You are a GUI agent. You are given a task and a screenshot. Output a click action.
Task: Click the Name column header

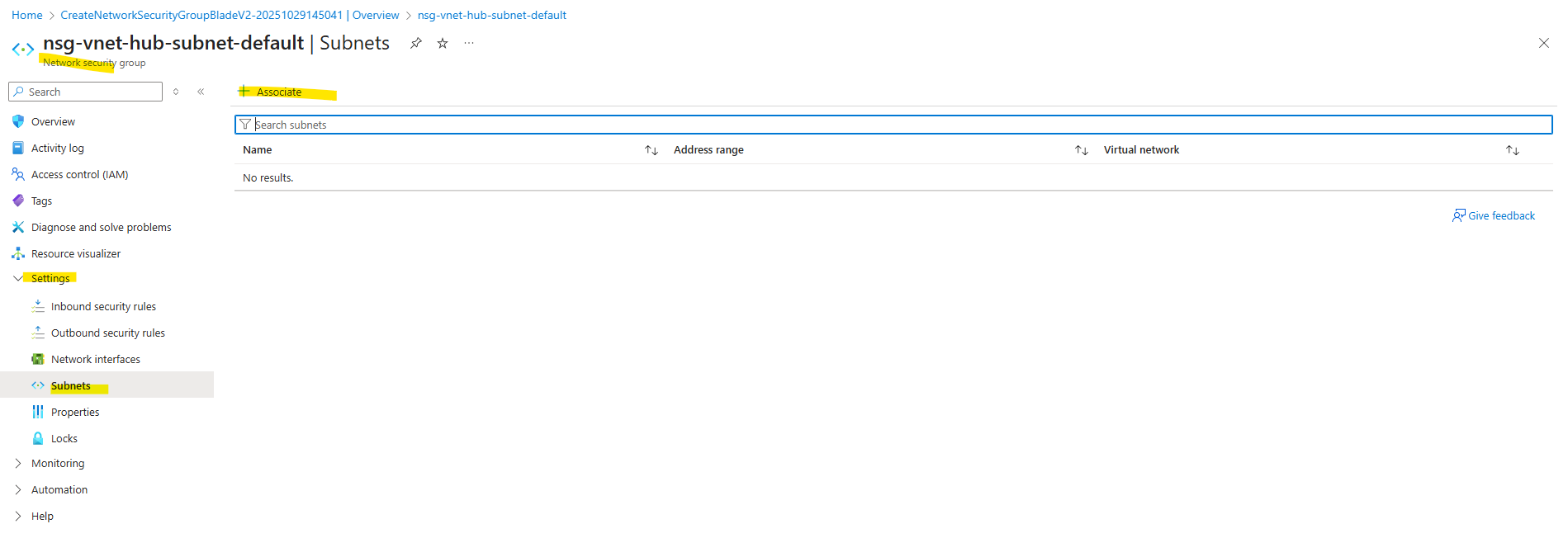pos(258,149)
